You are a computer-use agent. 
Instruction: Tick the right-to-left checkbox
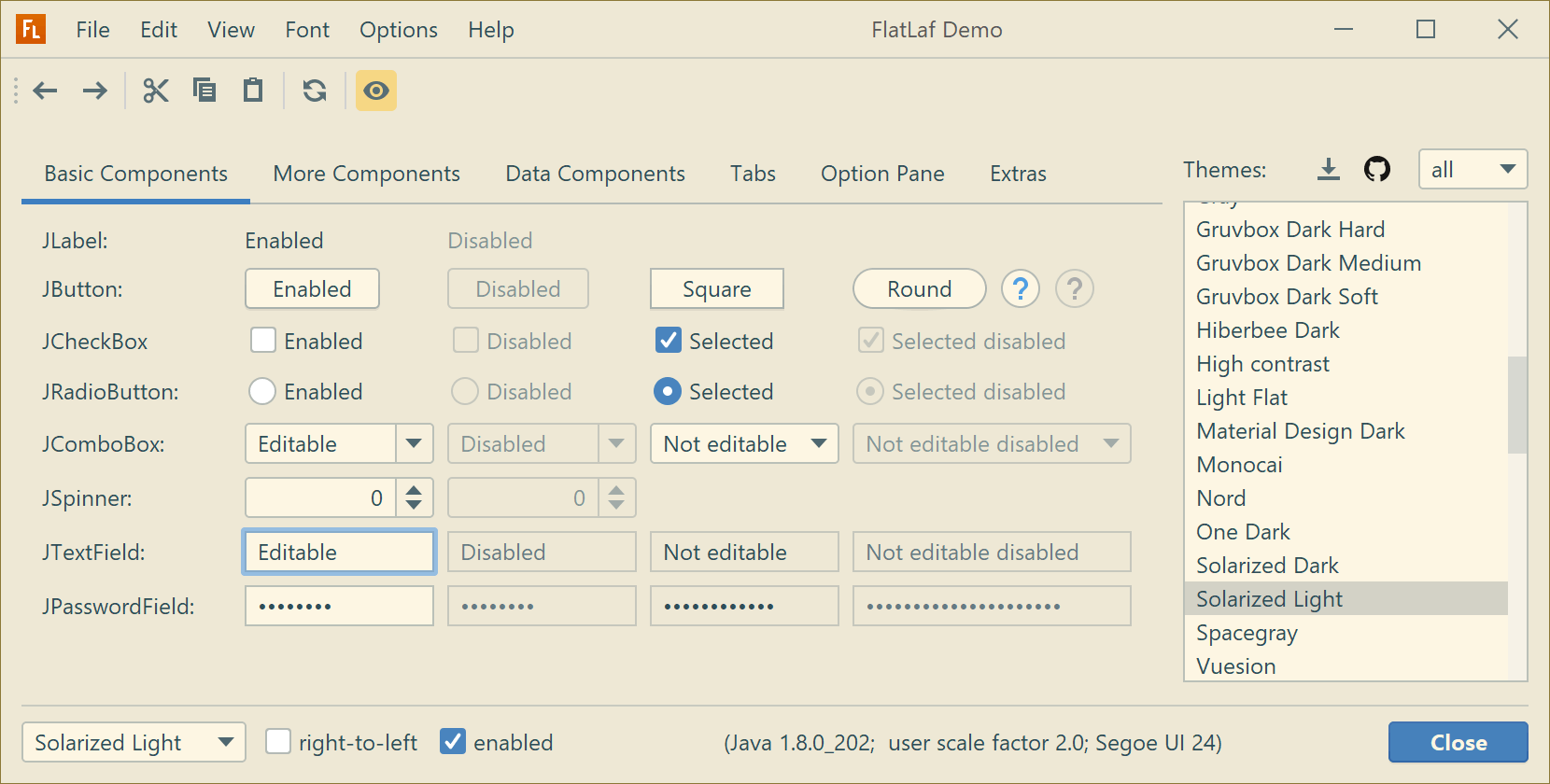[x=278, y=742]
